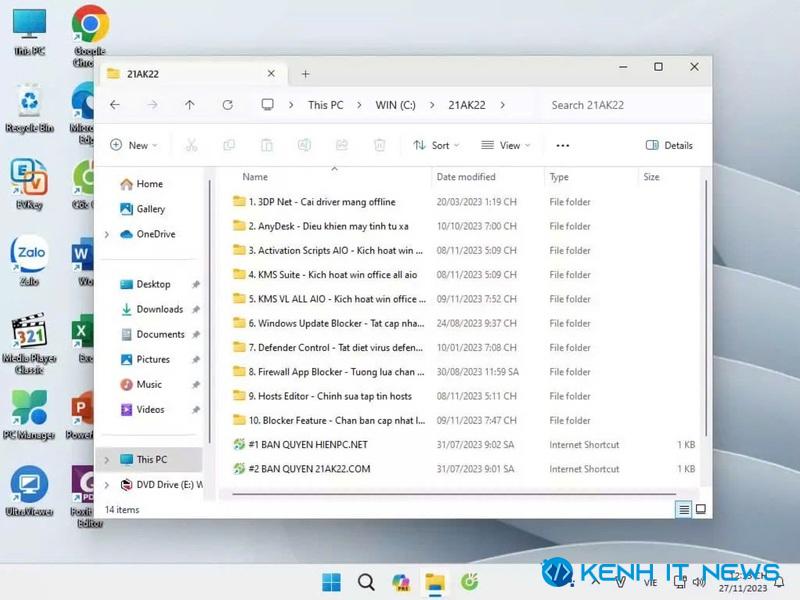Open Google Chrome desktop shortcut

point(89,36)
